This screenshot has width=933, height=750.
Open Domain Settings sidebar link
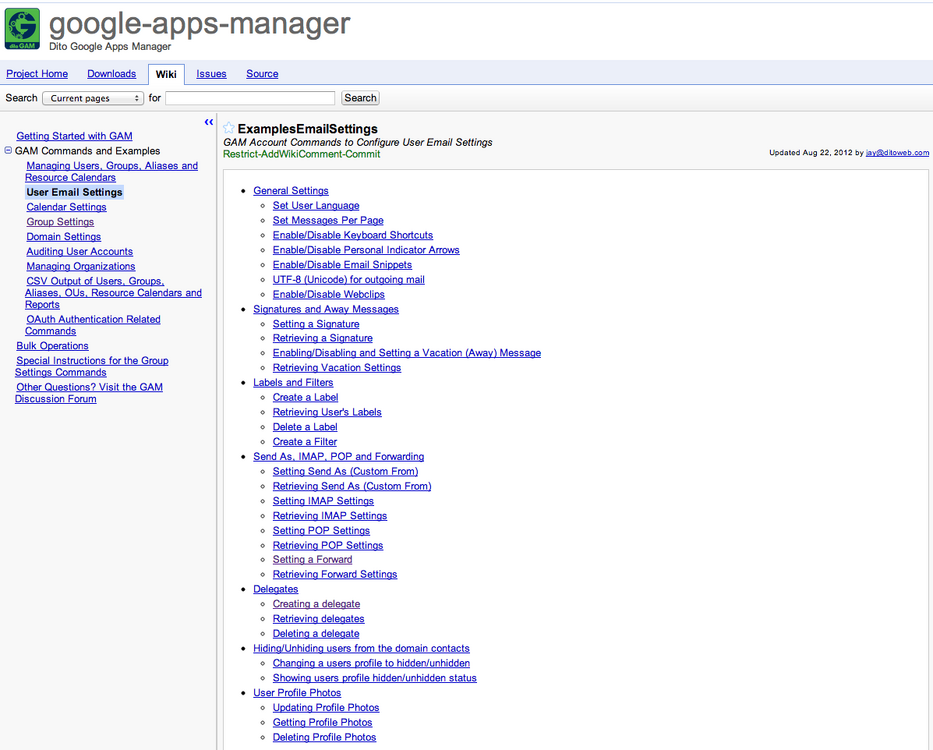pos(64,237)
